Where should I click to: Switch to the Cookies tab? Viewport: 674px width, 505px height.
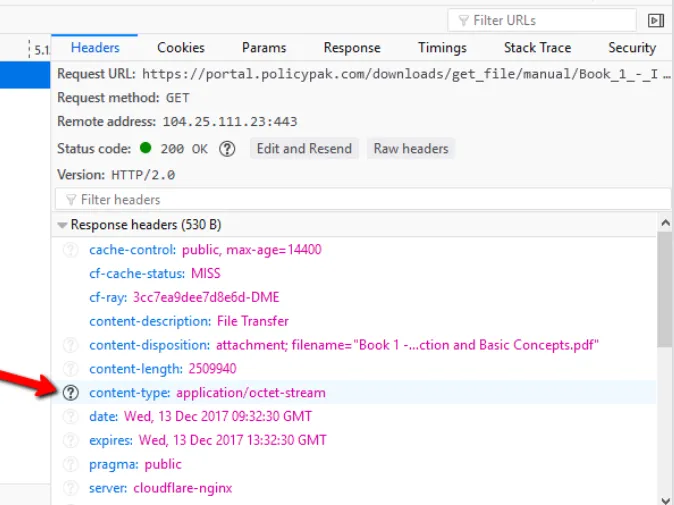click(181, 48)
